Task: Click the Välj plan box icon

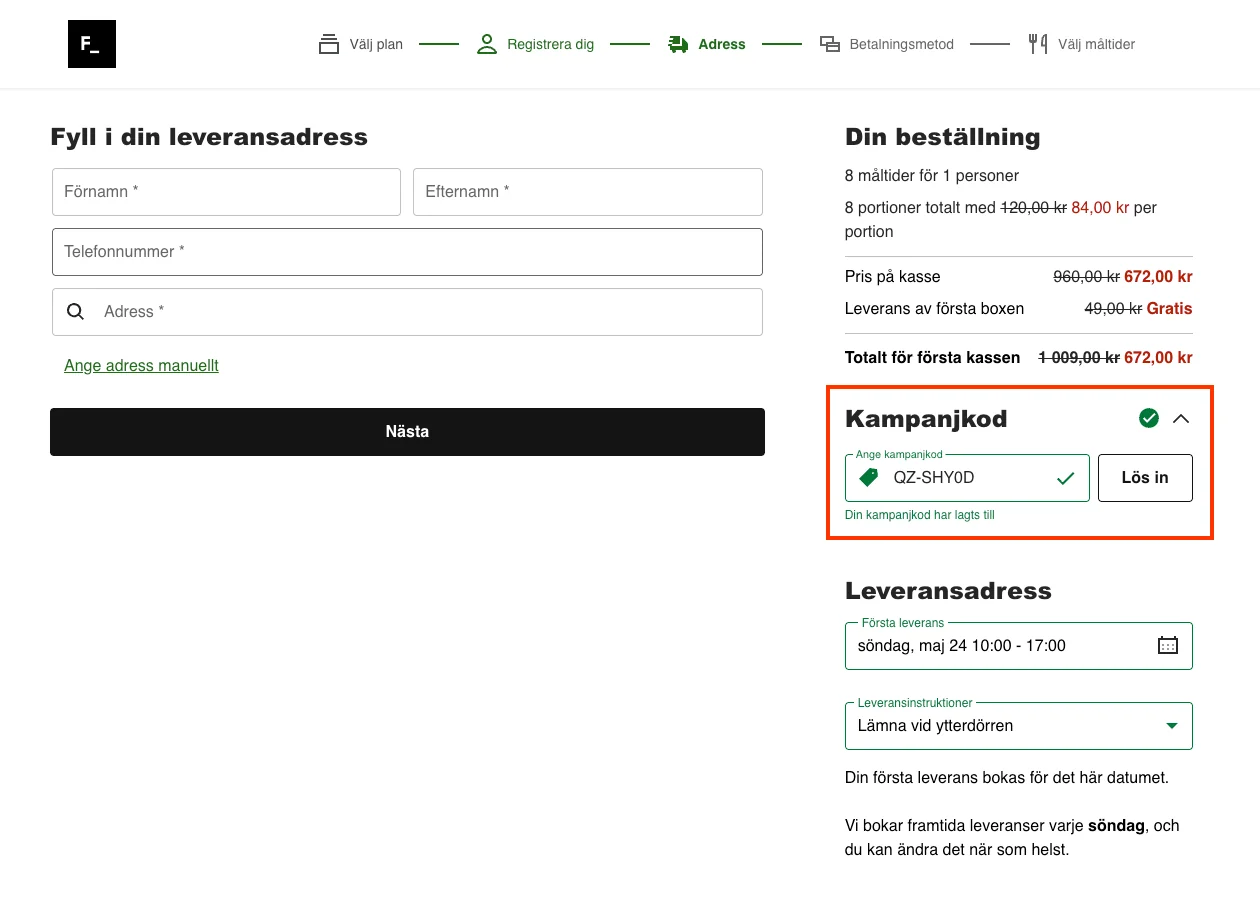Action: click(329, 44)
